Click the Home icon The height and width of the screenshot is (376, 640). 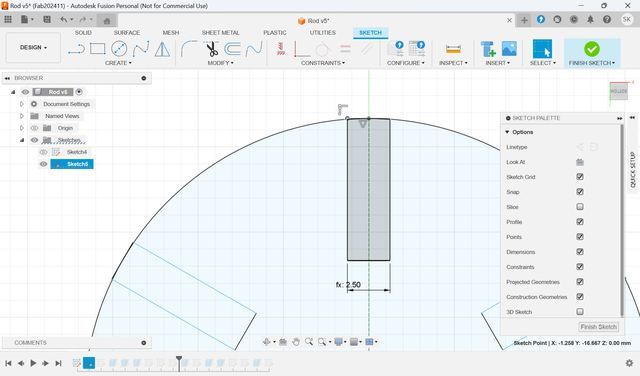tap(107, 21)
